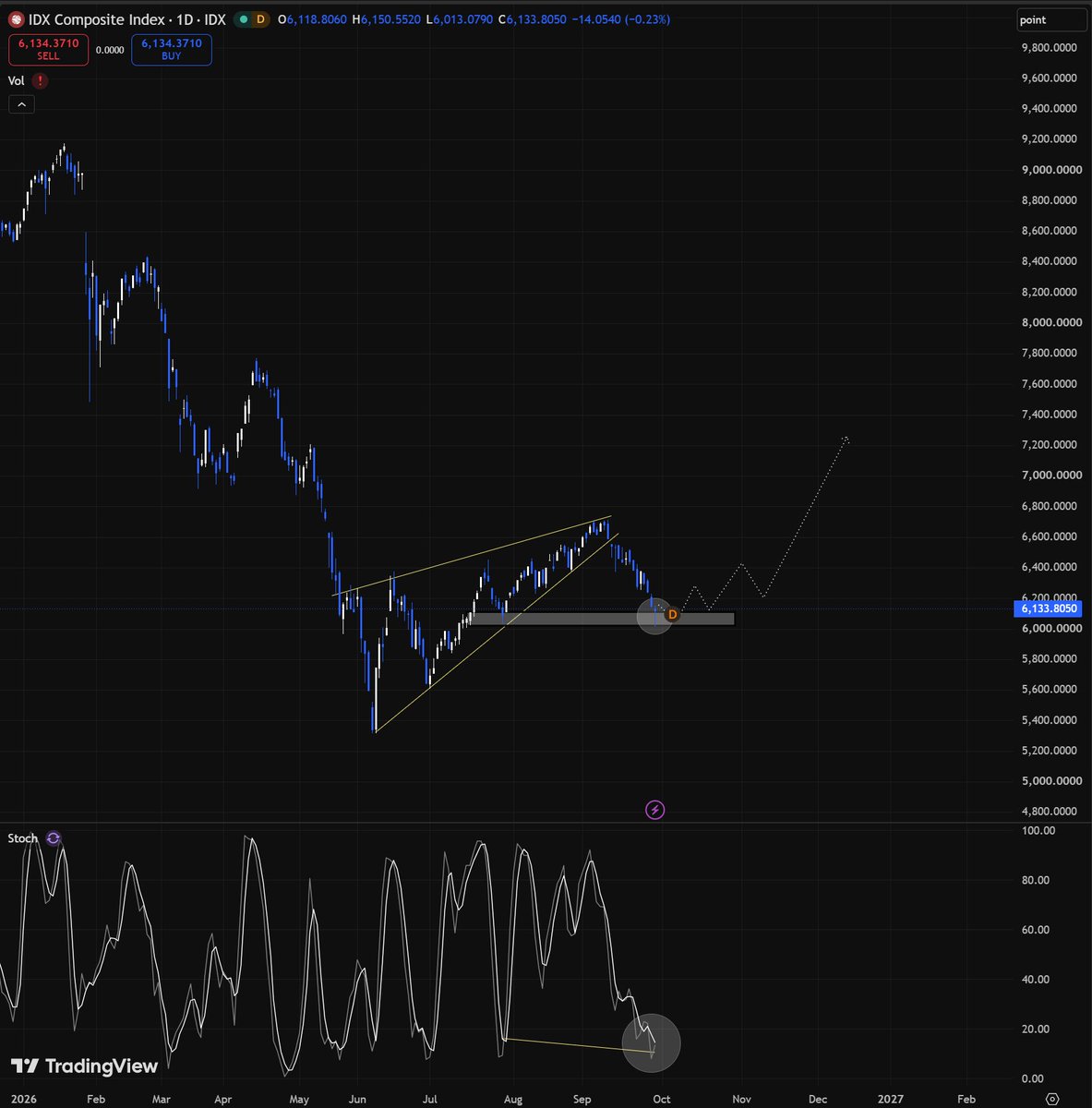The image size is (1092, 1108).
Task: Click the Nov label on the time axis
Action: [741, 1100]
